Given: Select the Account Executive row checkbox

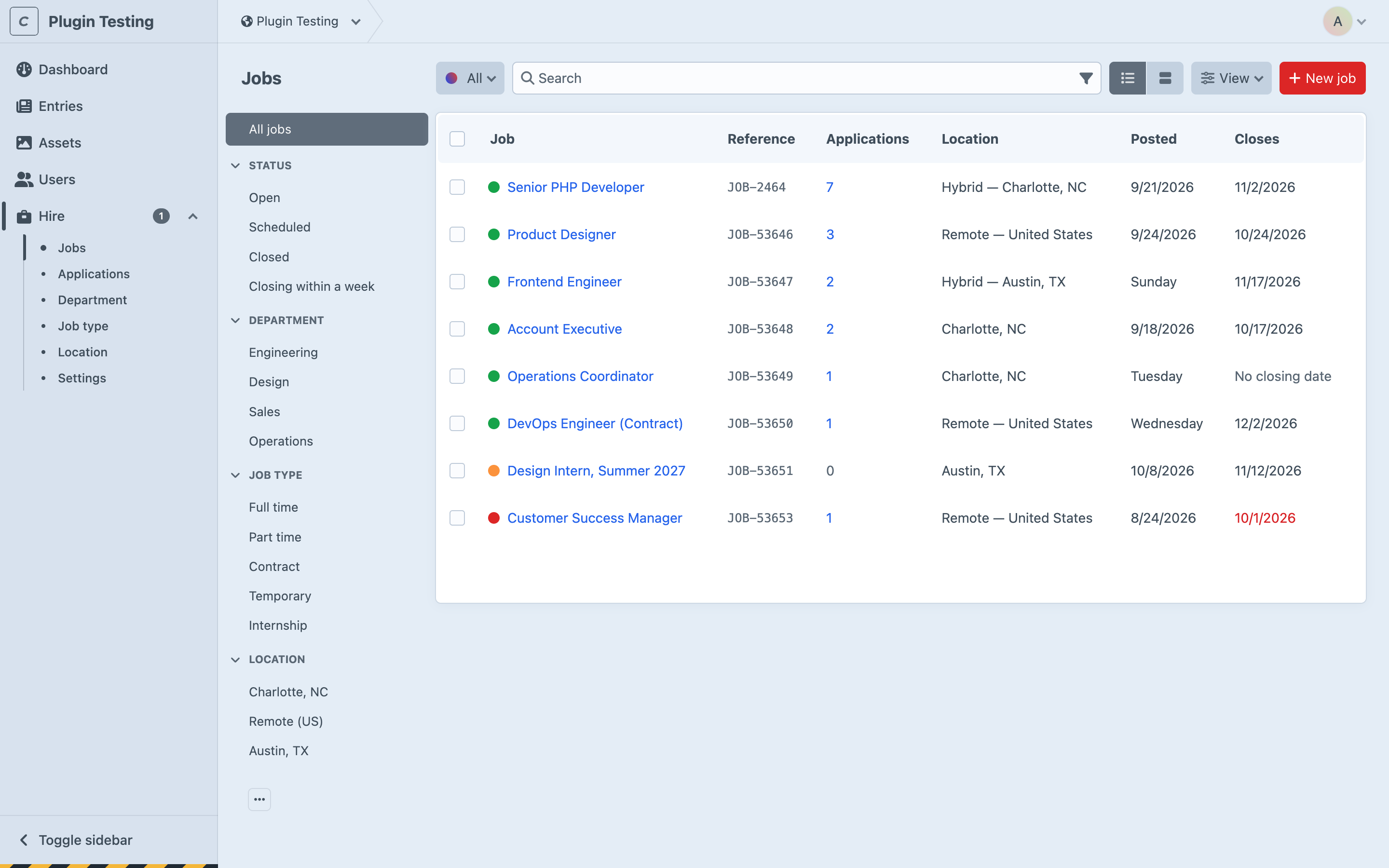Looking at the screenshot, I should coord(457,329).
